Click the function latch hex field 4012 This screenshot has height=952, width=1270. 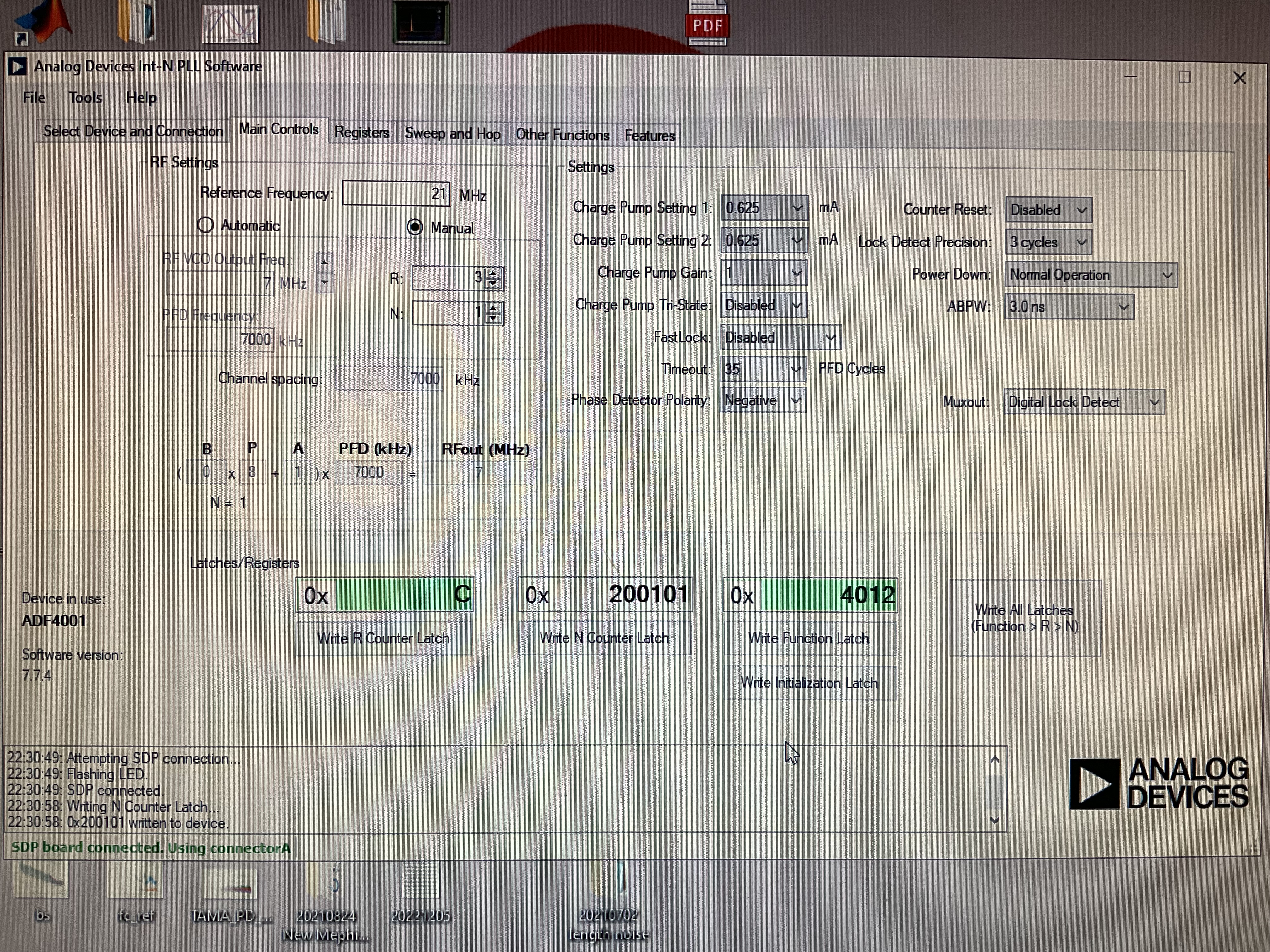coord(810,595)
